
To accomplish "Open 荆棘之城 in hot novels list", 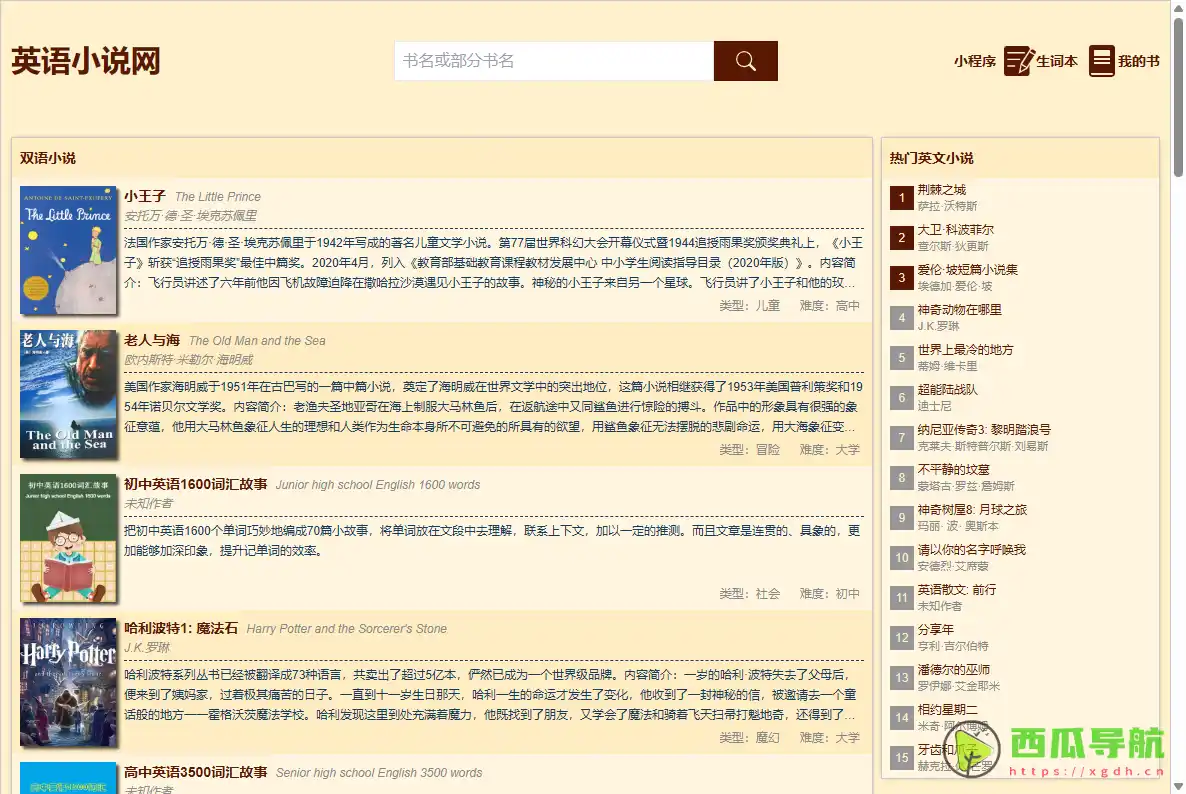I will [942, 190].
